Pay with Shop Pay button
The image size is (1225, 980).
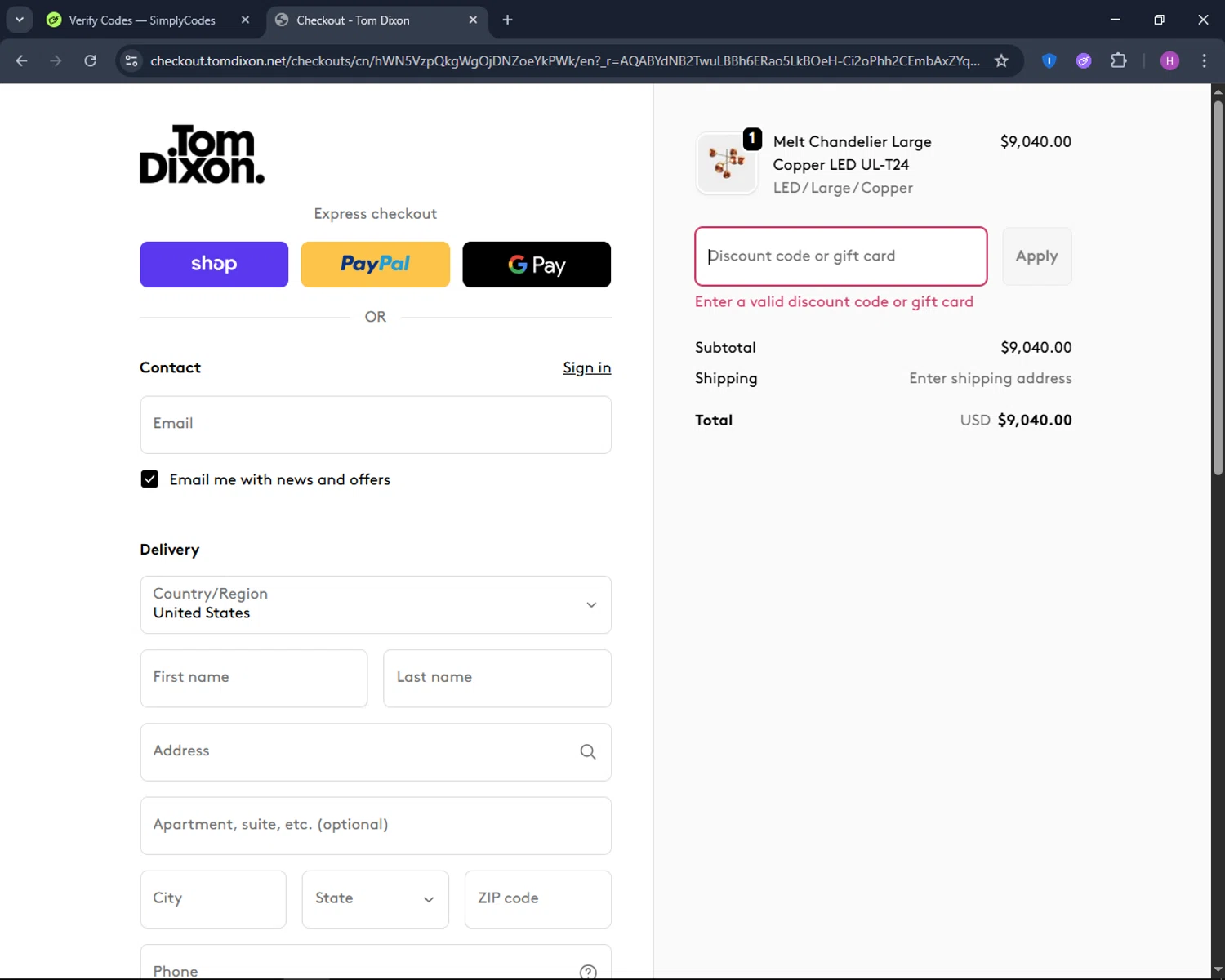coord(214,265)
